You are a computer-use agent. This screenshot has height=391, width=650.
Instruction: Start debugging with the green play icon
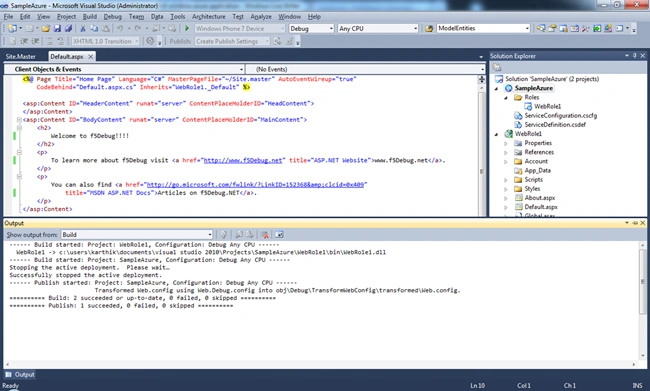[x=187, y=28]
